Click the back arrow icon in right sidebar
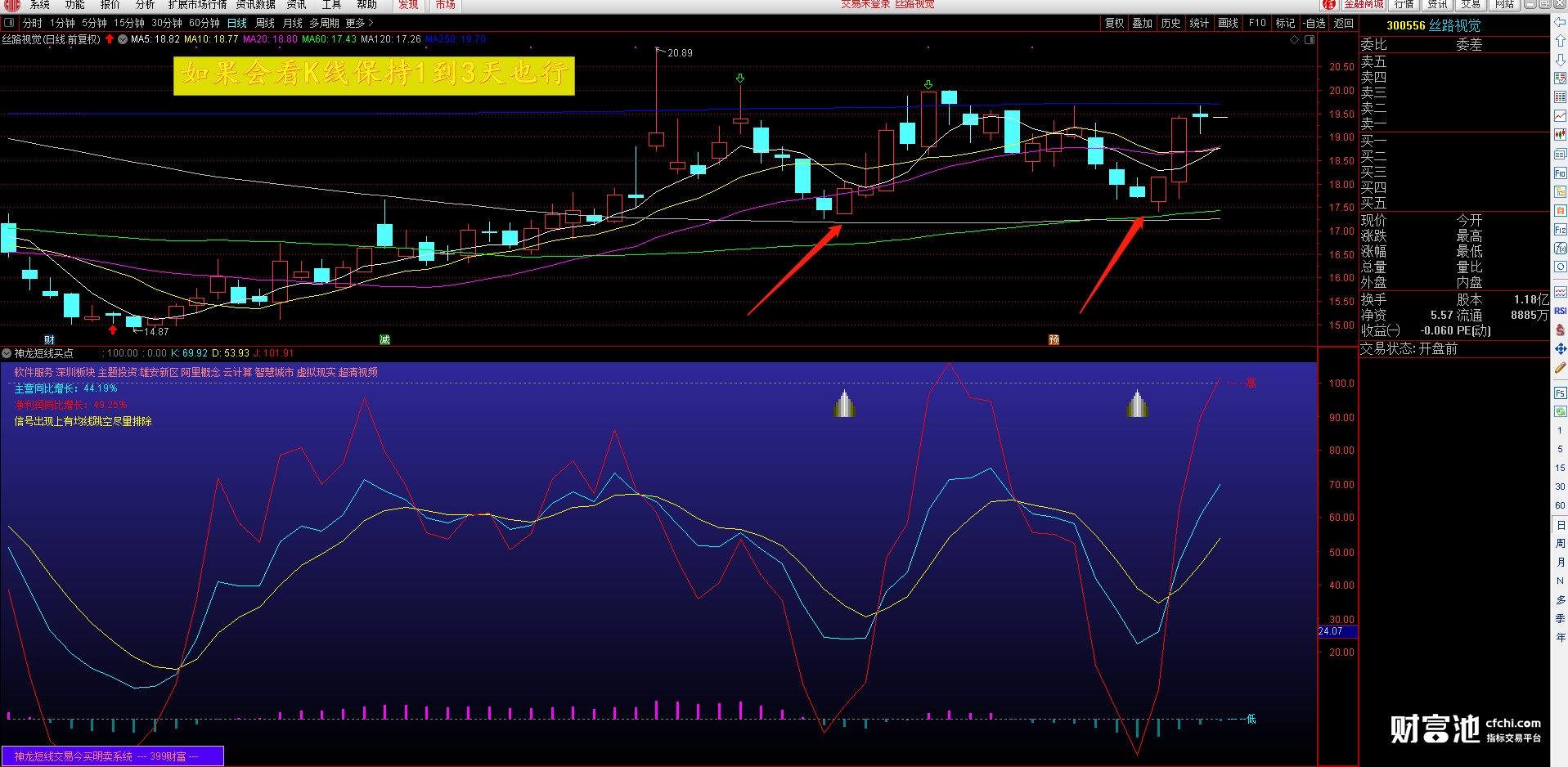 [x=1560, y=23]
